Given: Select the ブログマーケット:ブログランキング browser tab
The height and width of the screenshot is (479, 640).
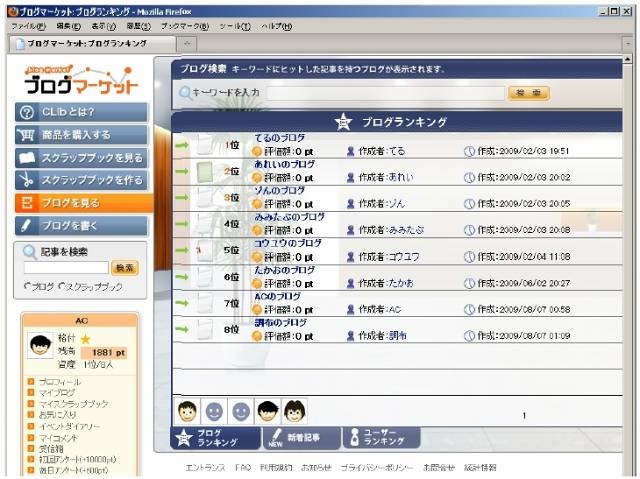Looking at the screenshot, I should click(x=92, y=44).
